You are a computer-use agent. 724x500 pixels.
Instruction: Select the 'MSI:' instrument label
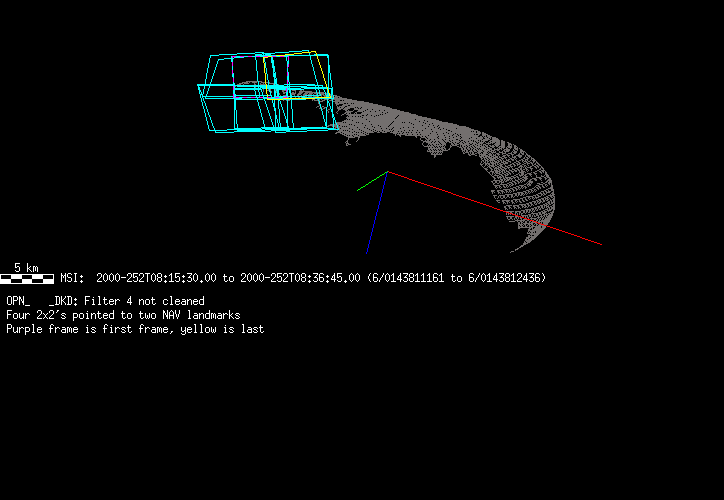[x=72, y=278]
